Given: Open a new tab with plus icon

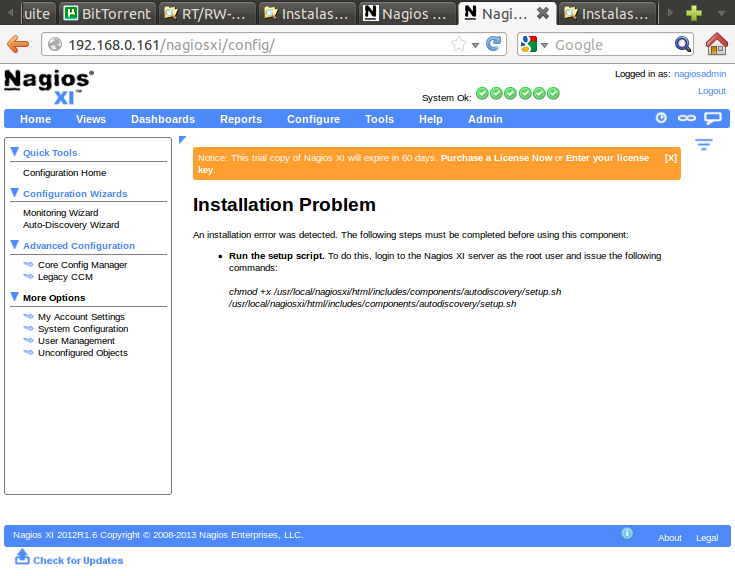Looking at the screenshot, I should [694, 13].
